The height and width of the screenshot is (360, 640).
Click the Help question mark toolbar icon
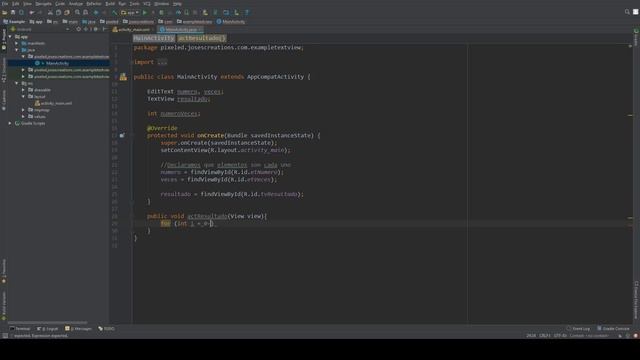pos(247,13)
